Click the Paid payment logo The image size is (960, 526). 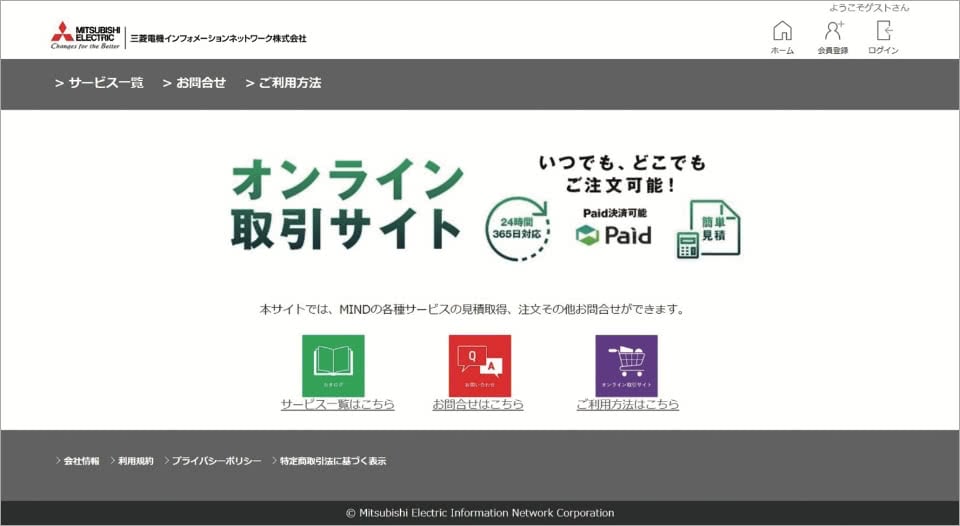point(613,235)
